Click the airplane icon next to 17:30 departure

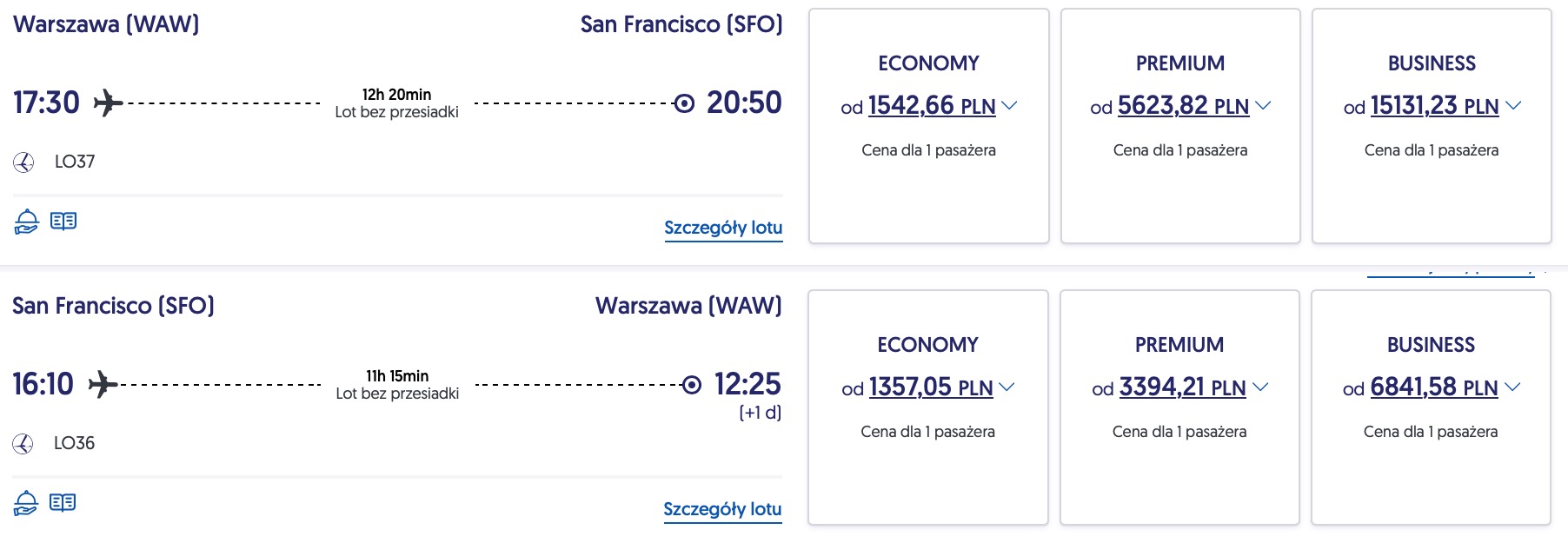[x=108, y=103]
